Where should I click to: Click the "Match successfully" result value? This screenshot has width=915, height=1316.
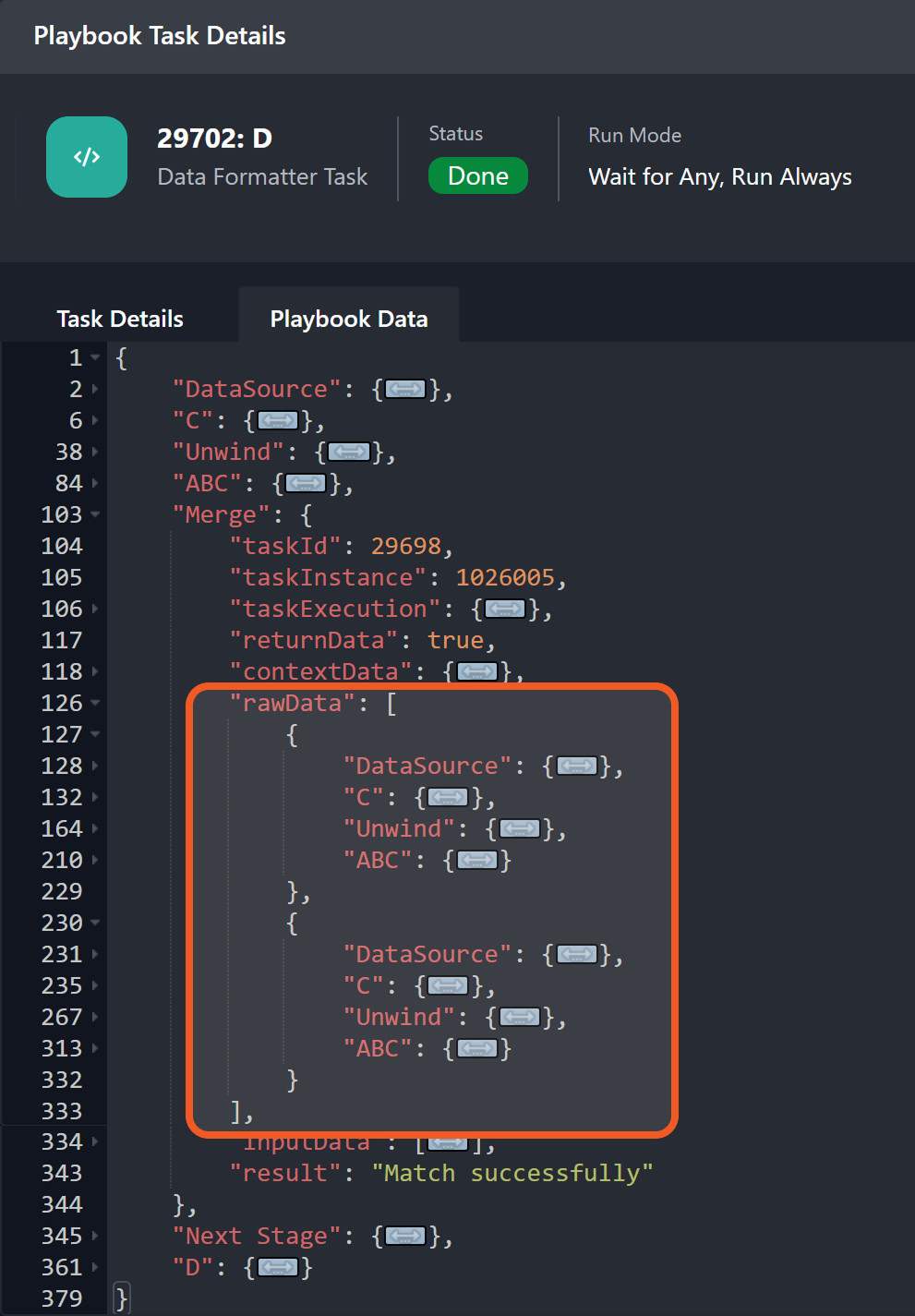click(512, 1174)
